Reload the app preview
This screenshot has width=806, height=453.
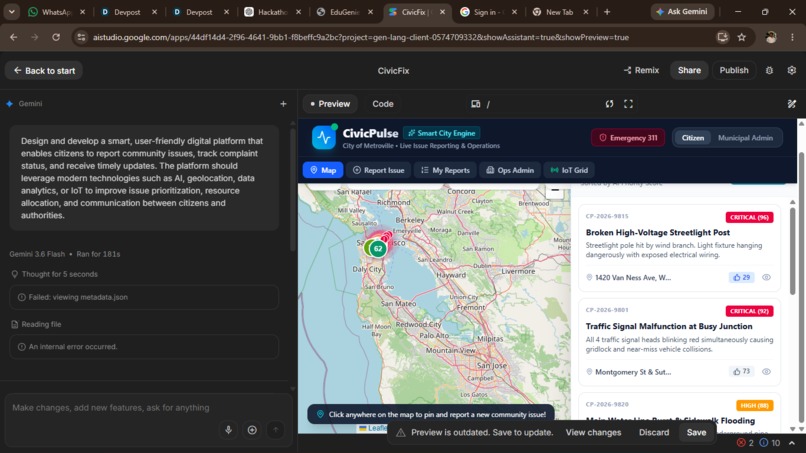coord(609,104)
